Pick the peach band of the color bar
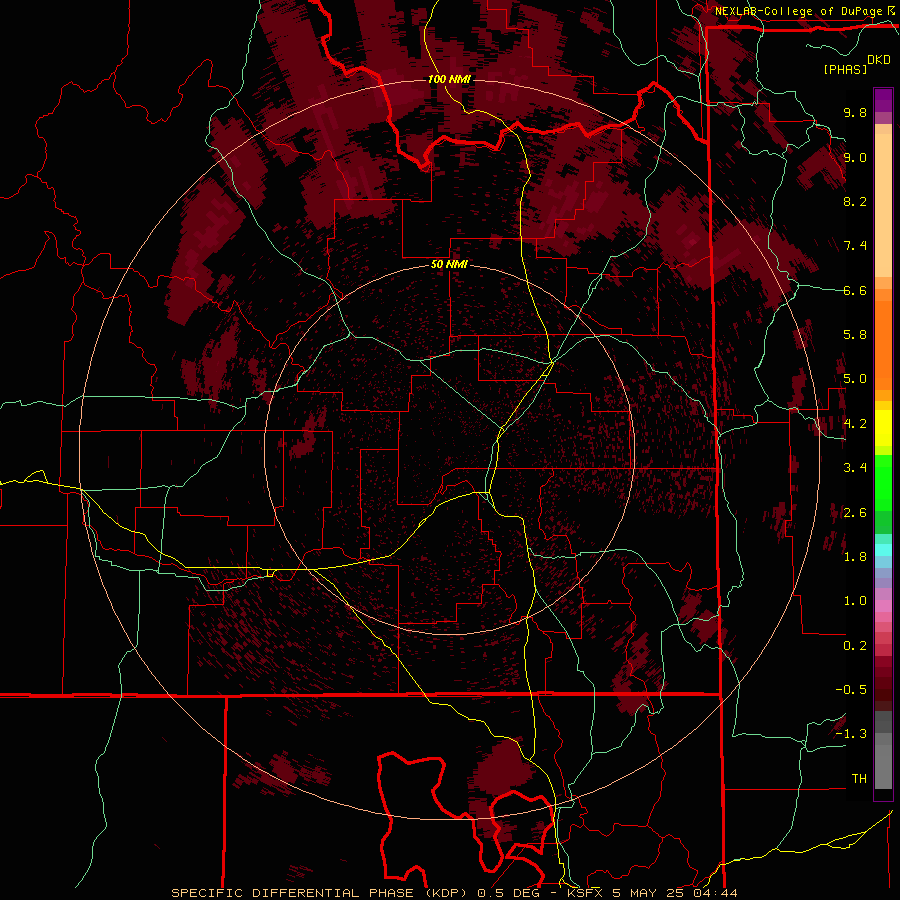This screenshot has height=900, width=900. [x=883, y=207]
